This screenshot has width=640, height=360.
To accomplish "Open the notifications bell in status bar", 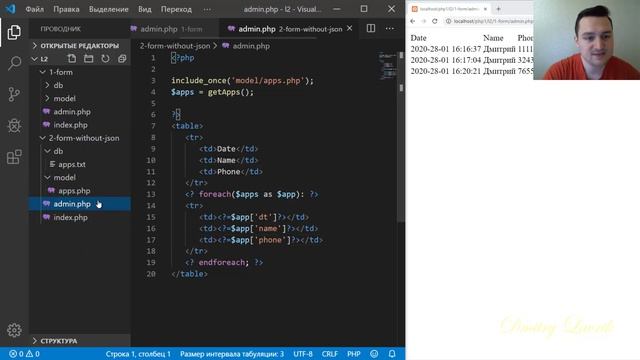I will point(392,354).
